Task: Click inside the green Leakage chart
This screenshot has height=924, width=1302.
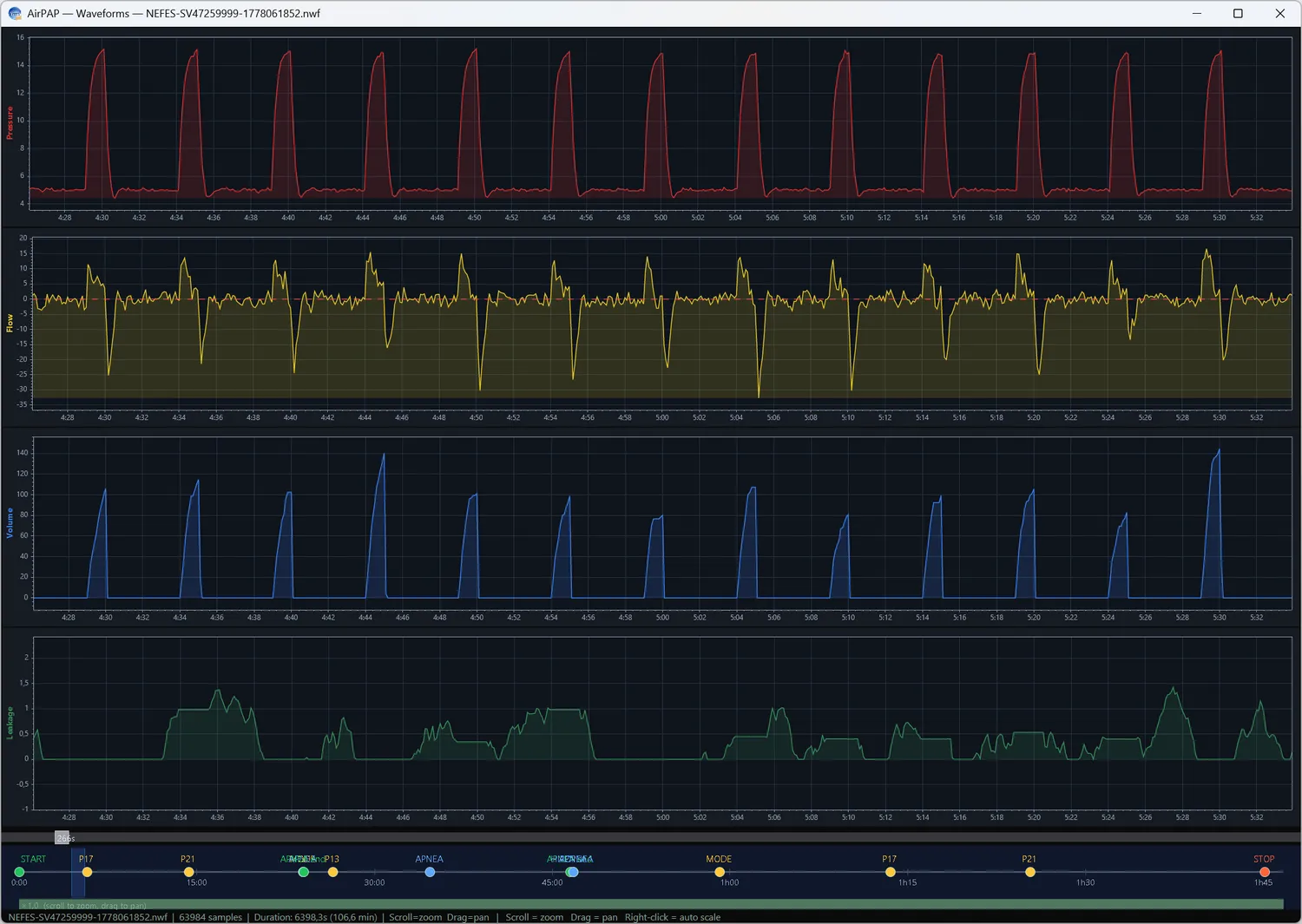Action: 661,722
